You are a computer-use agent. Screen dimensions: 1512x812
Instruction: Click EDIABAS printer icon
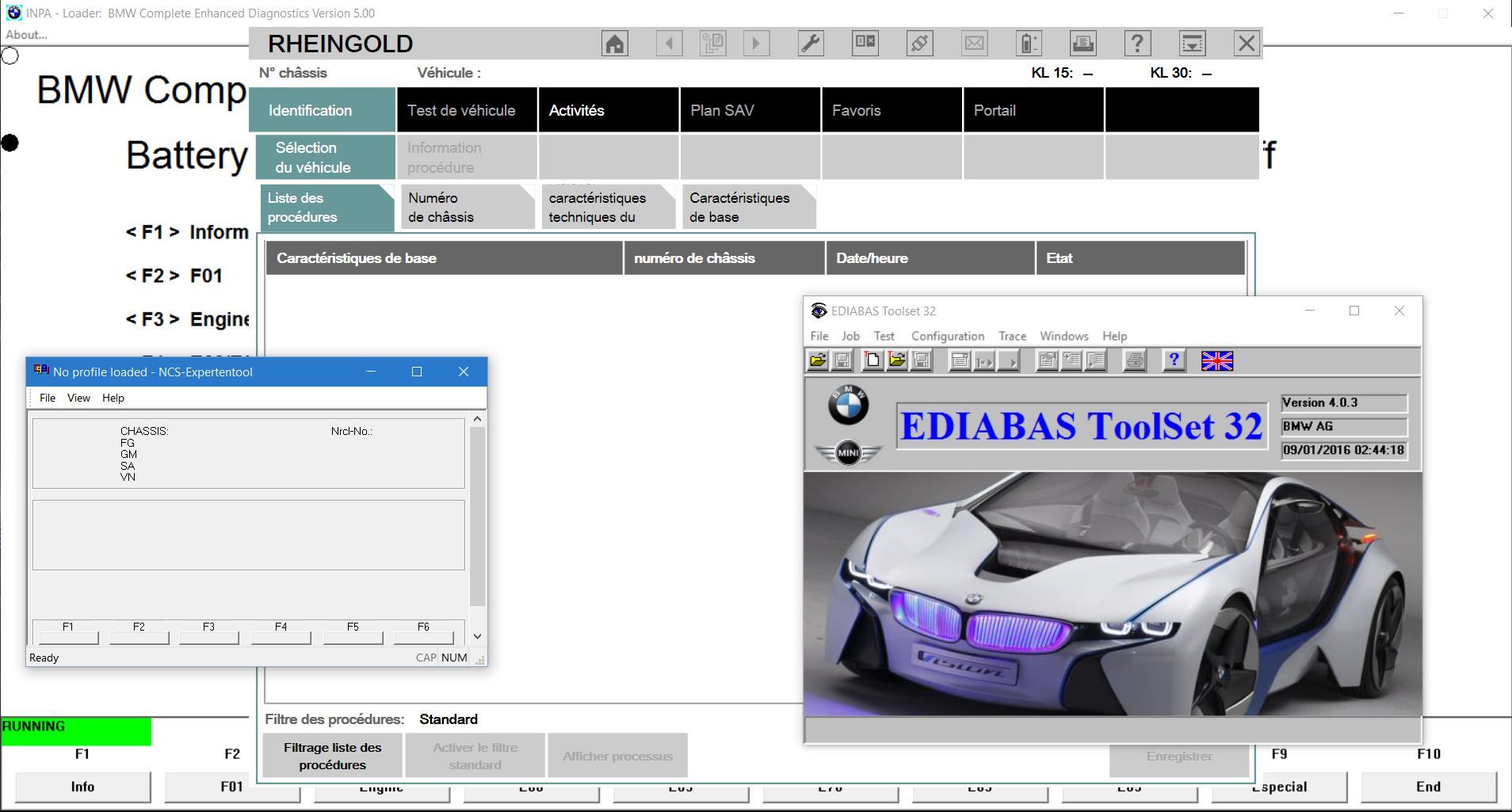tap(1135, 361)
